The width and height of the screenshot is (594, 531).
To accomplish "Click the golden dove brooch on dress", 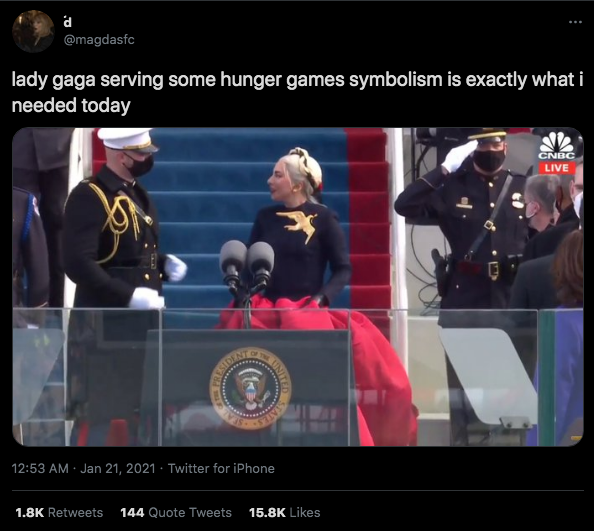I will pyautogui.click(x=299, y=225).
